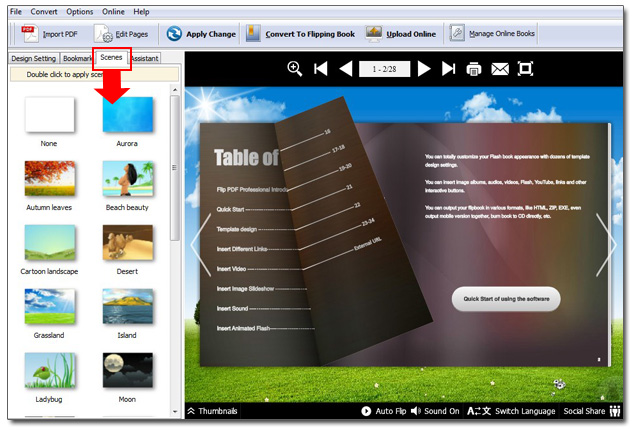
Task: Click the scenes list scrollbar thumb
Action: pyautogui.click(x=175, y=168)
